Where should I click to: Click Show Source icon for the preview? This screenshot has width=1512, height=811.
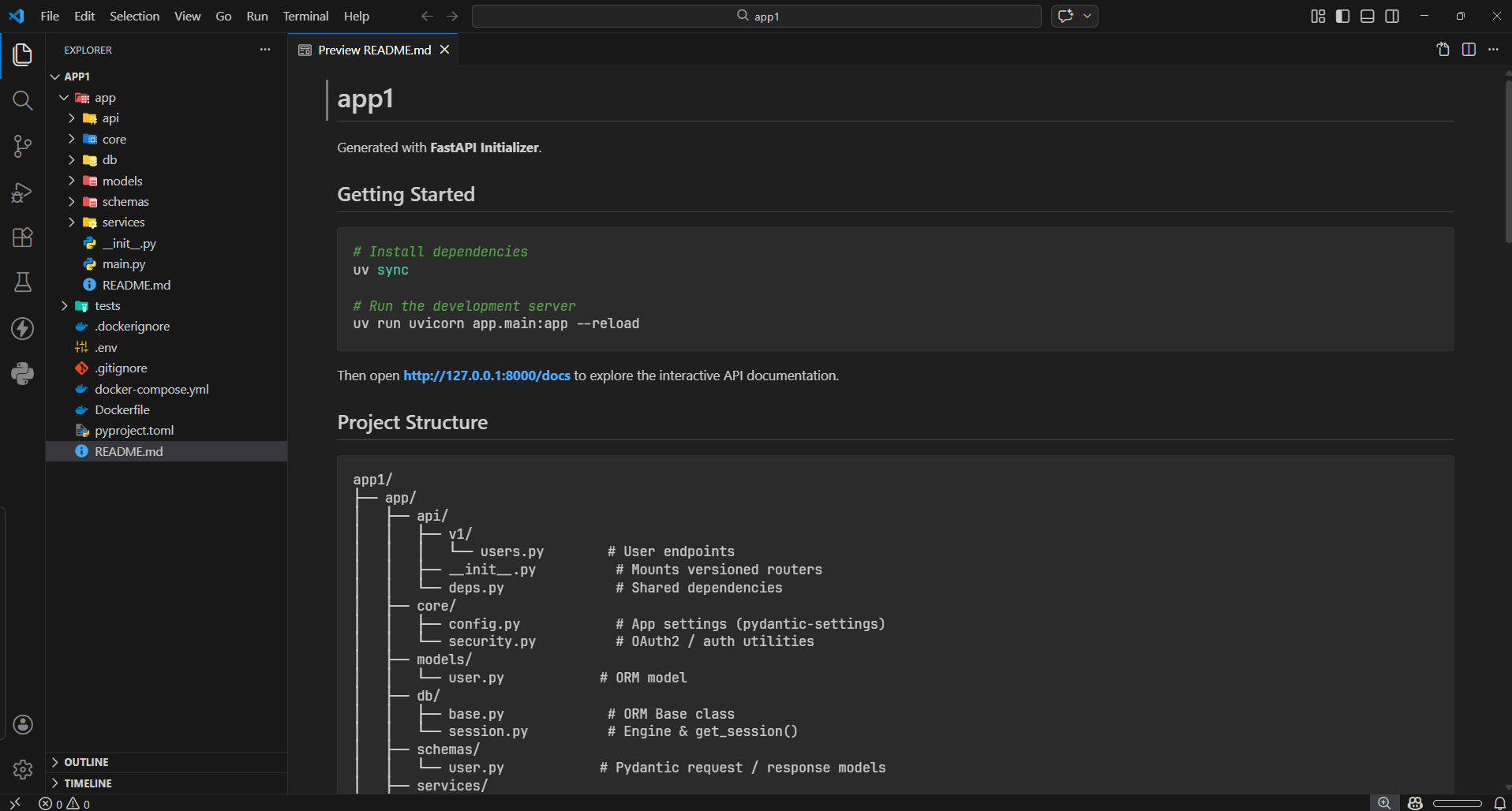click(1443, 50)
